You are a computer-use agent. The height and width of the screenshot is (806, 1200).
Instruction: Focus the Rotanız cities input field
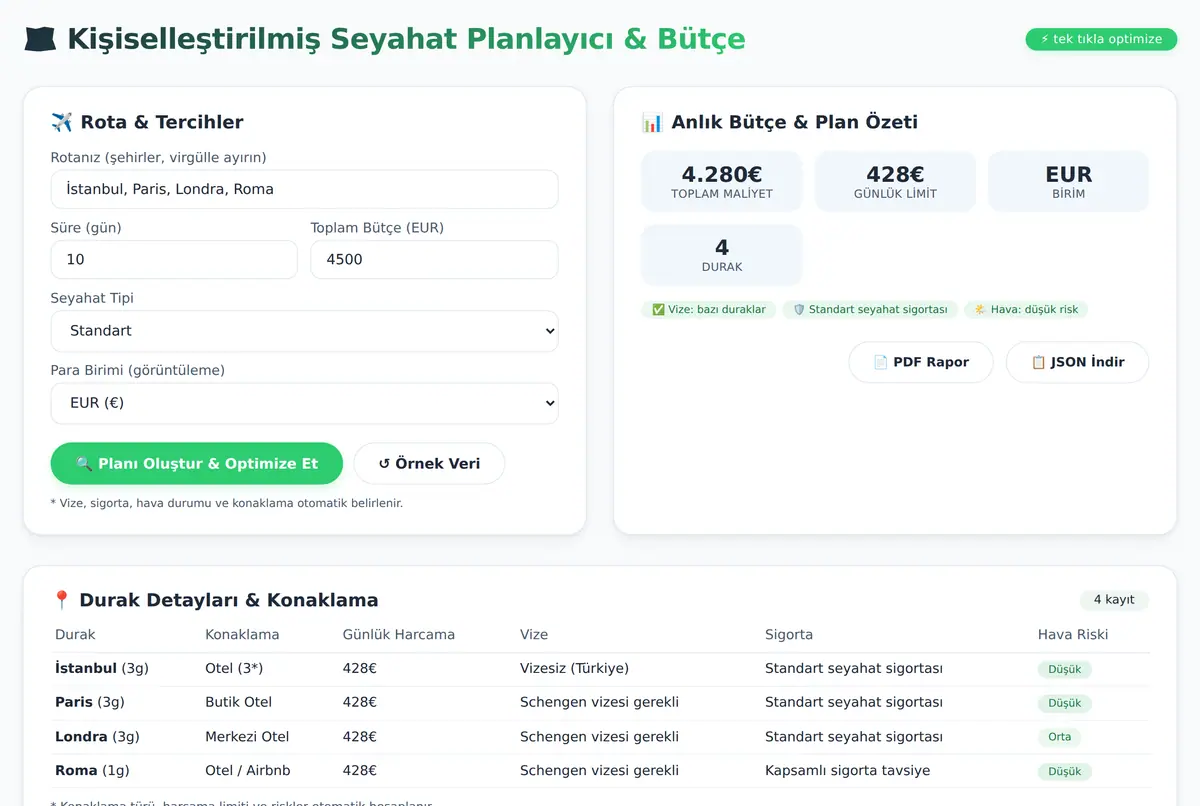click(304, 189)
